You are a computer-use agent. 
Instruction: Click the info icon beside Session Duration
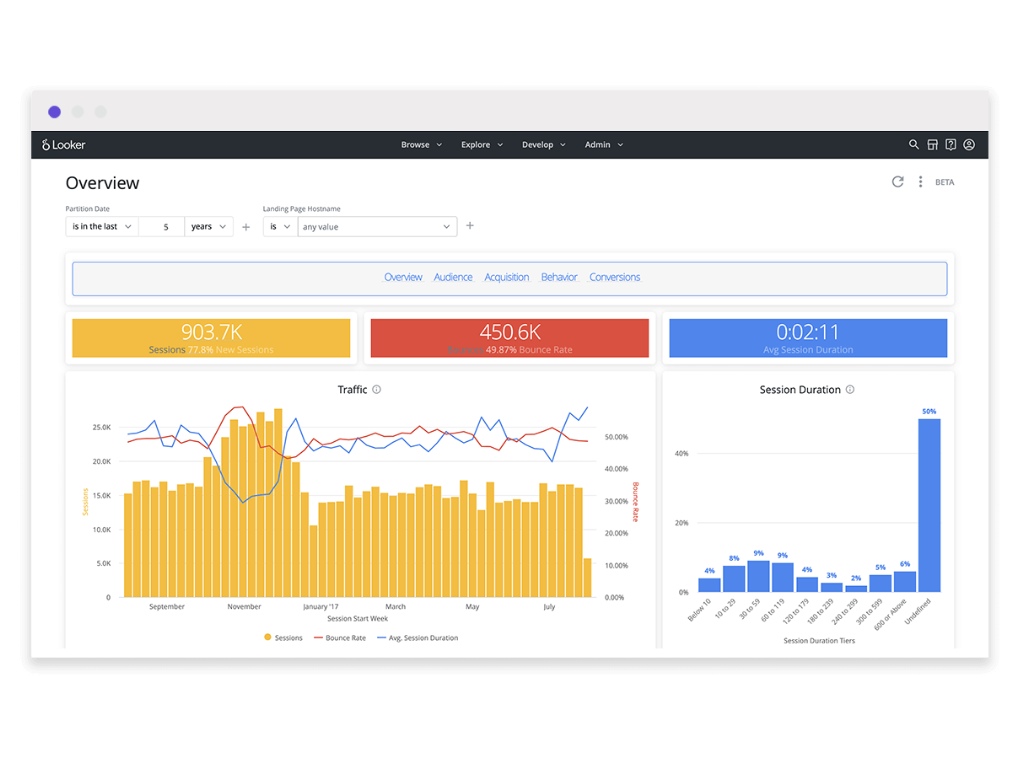click(849, 389)
